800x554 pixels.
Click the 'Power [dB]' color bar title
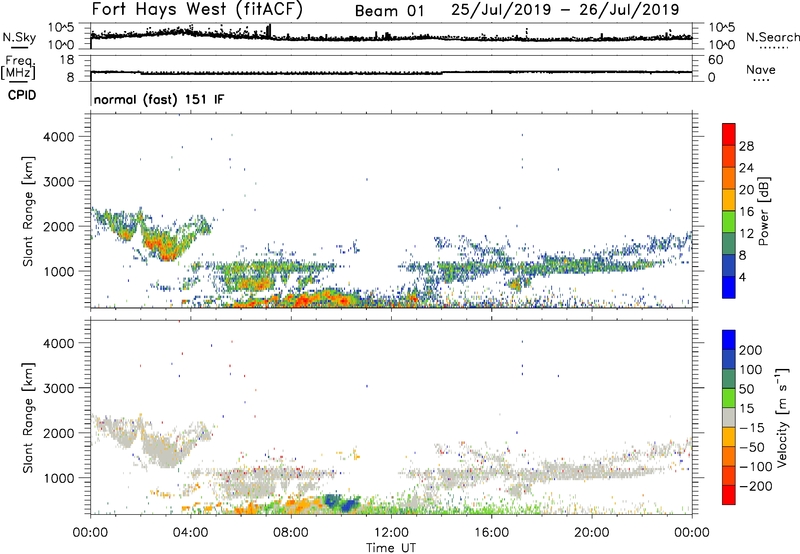[x=763, y=211]
